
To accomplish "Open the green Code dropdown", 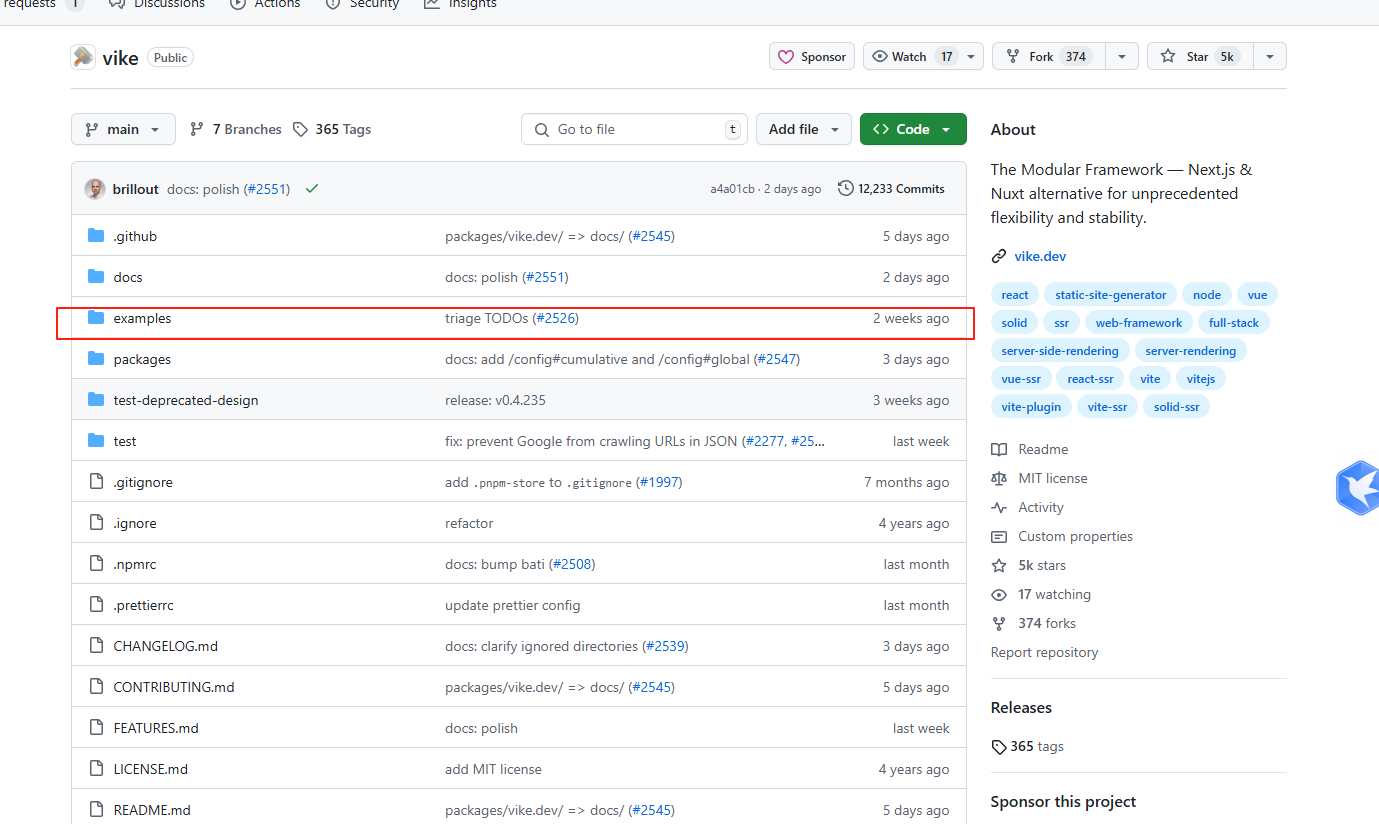I will click(x=913, y=129).
